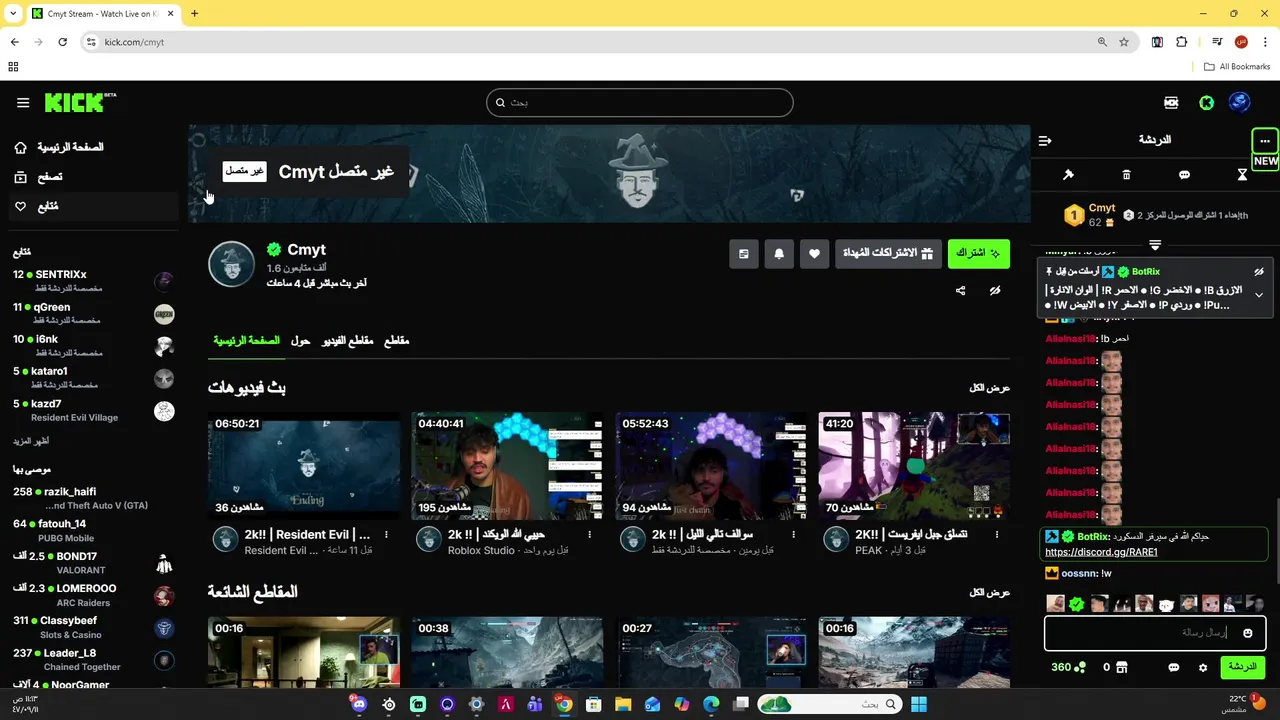Click channel card icon beside the bell
This screenshot has width=1280, height=720.
point(743,254)
